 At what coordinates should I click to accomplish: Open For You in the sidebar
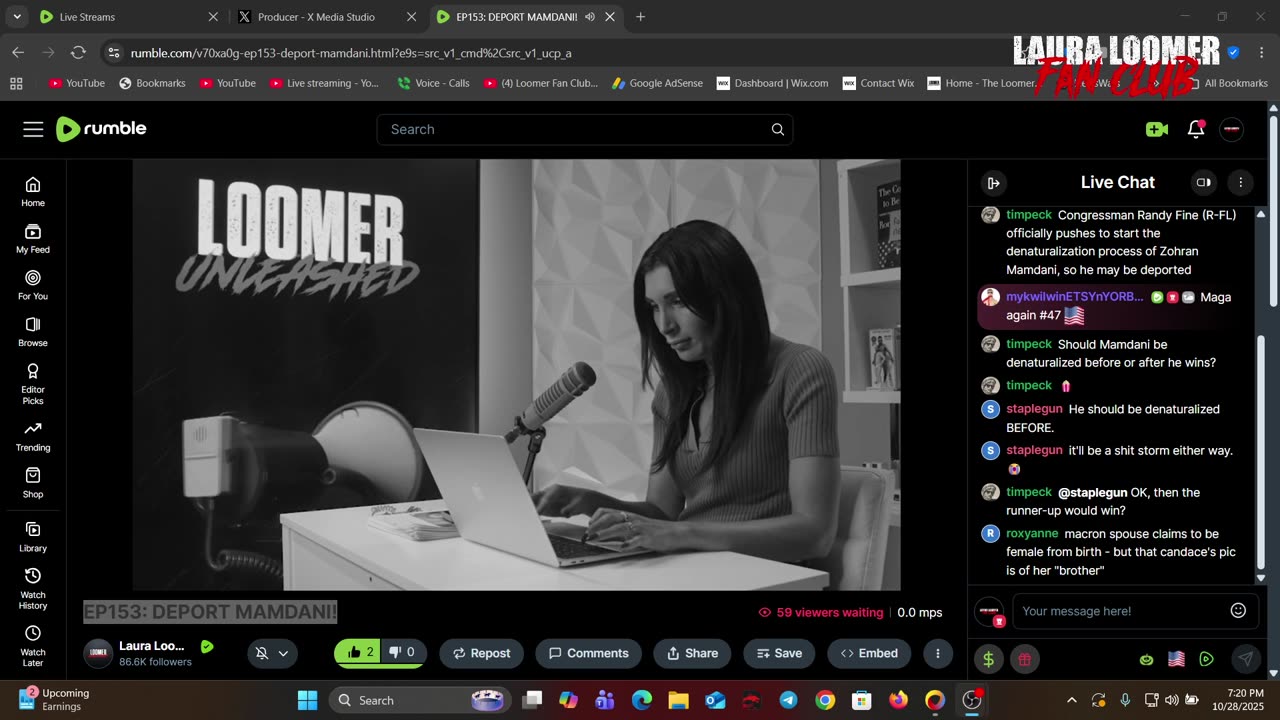pyautogui.click(x=33, y=285)
